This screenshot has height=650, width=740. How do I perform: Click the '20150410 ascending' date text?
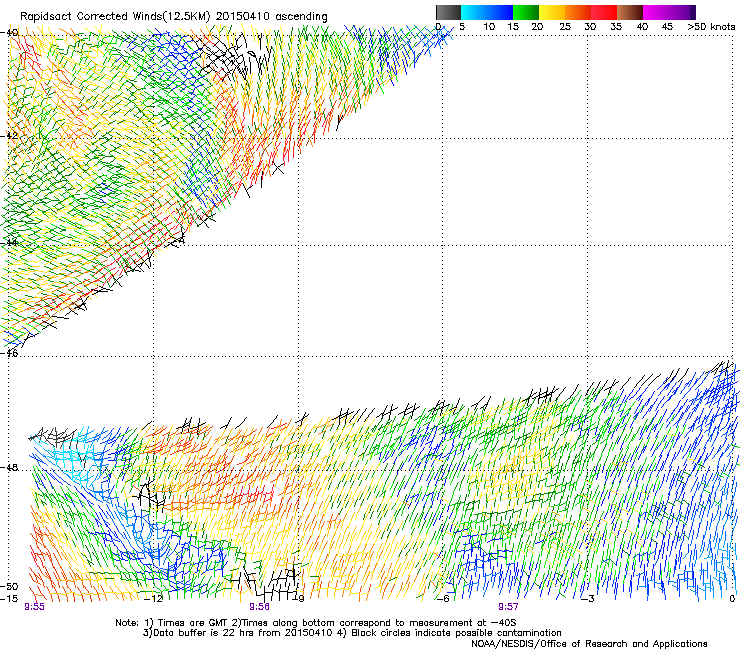pyautogui.click(x=271, y=16)
